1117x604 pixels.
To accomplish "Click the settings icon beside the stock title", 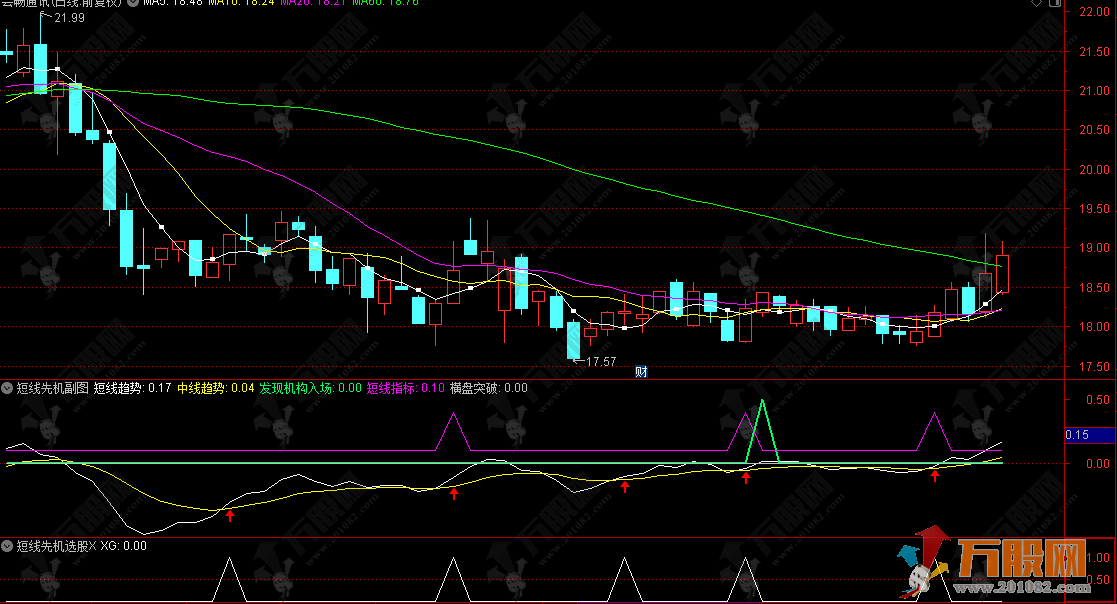I will click(130, 4).
